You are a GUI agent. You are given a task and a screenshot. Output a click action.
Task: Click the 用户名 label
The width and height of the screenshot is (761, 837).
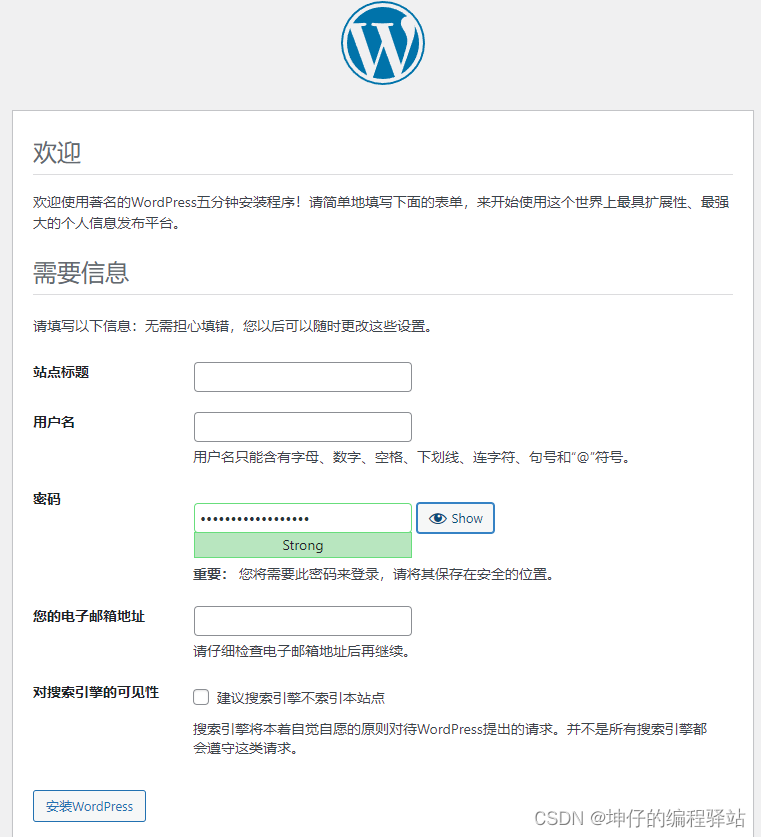click(54, 422)
